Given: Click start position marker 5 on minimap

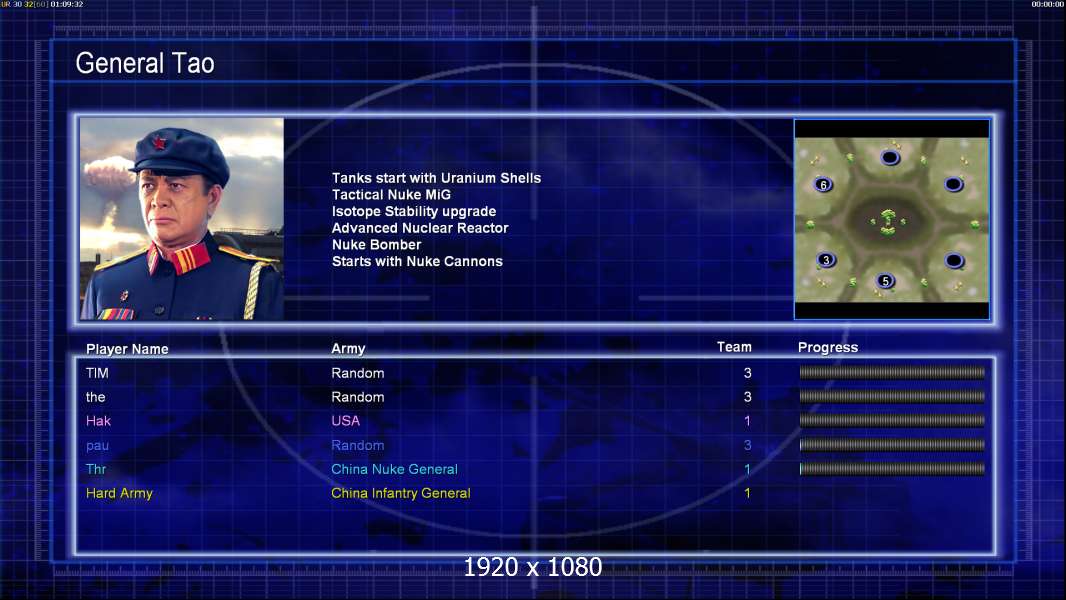Looking at the screenshot, I should click(x=885, y=281).
